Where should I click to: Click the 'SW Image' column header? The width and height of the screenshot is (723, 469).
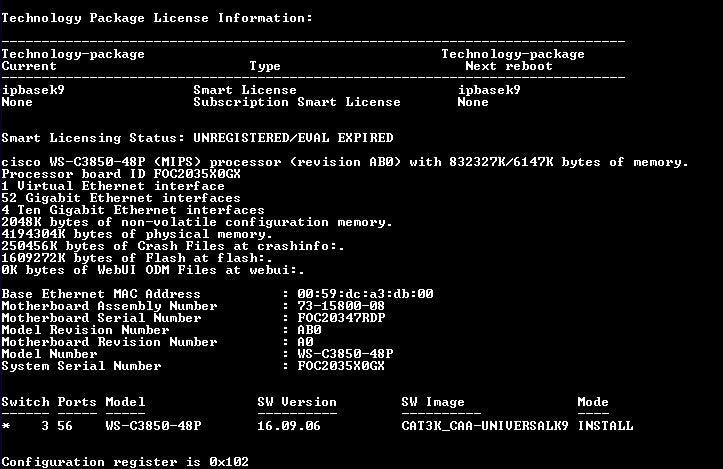point(433,402)
